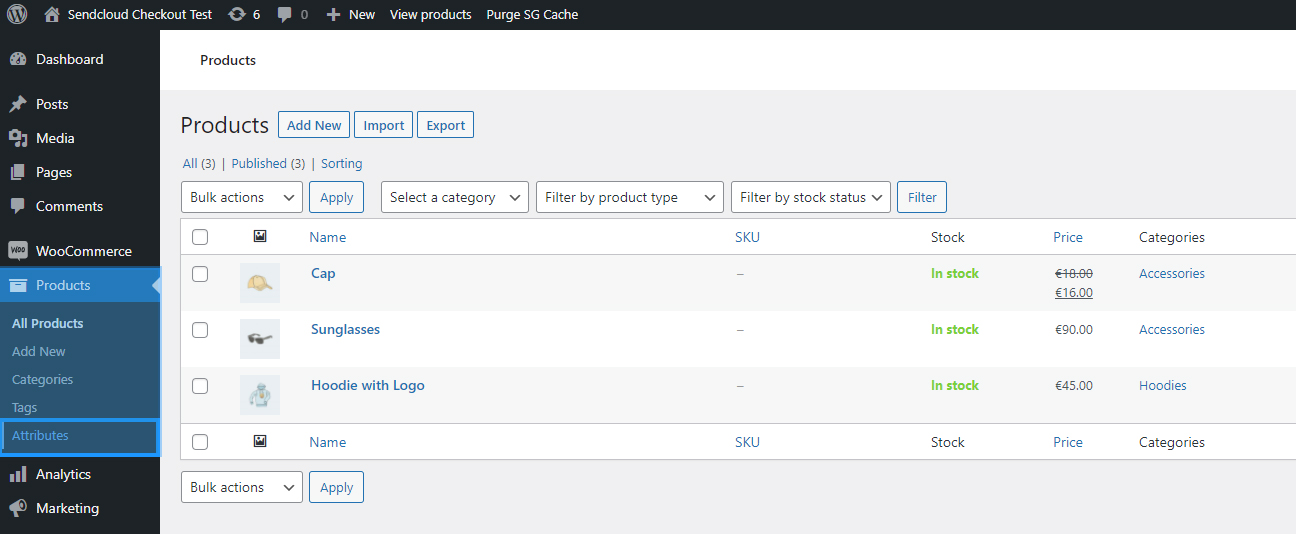The image size is (1296, 534).
Task: Click the Export button
Action: click(x=446, y=125)
